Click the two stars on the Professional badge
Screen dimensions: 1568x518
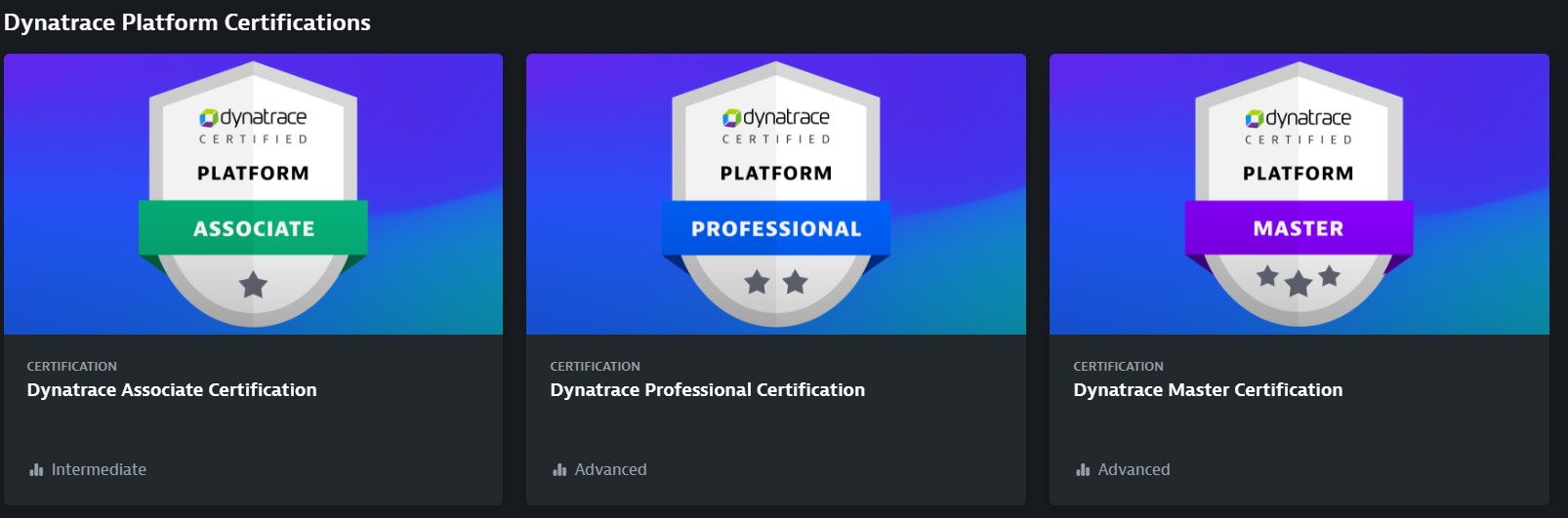(776, 283)
